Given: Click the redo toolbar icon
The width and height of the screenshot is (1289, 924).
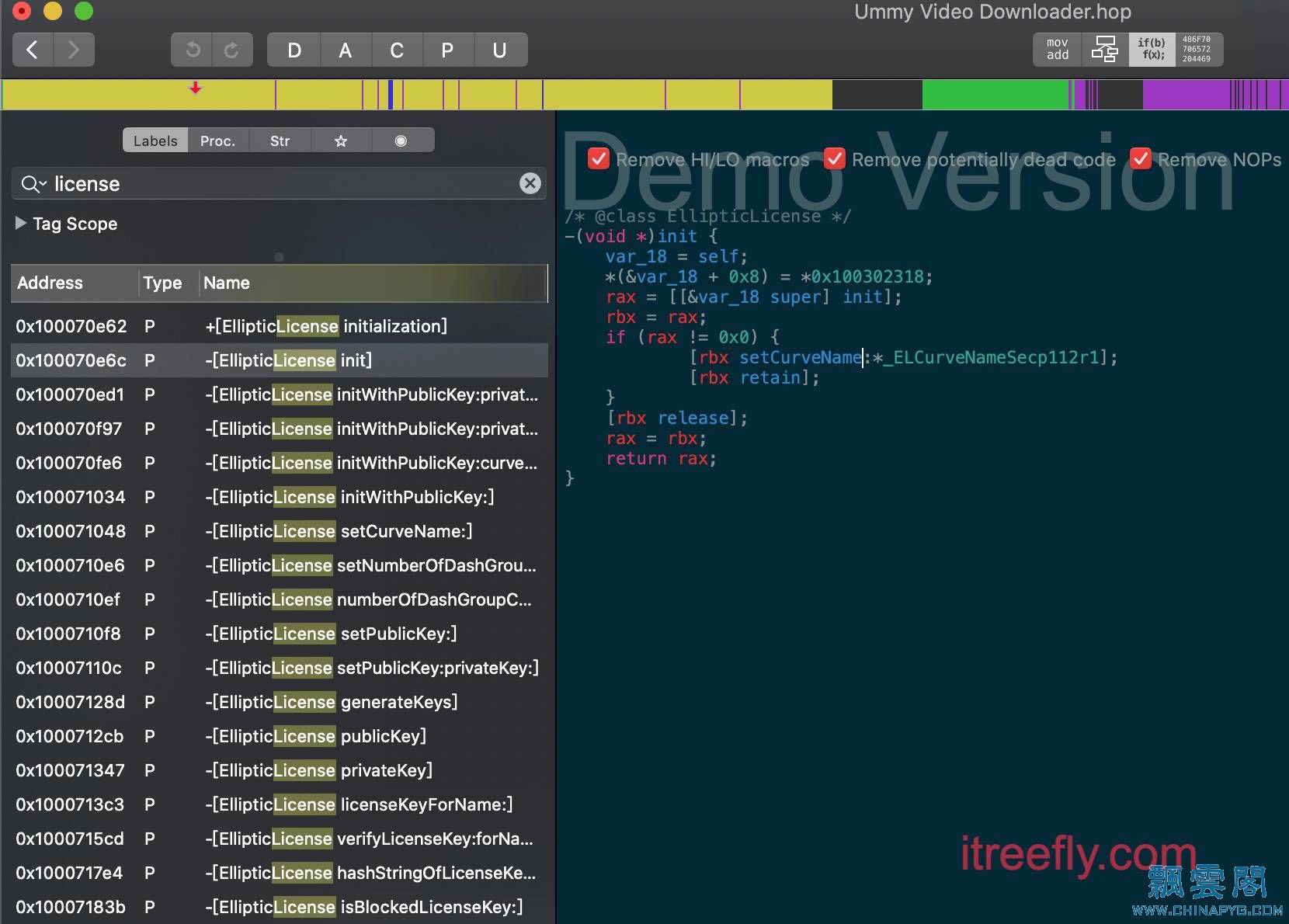Looking at the screenshot, I should coord(232,50).
